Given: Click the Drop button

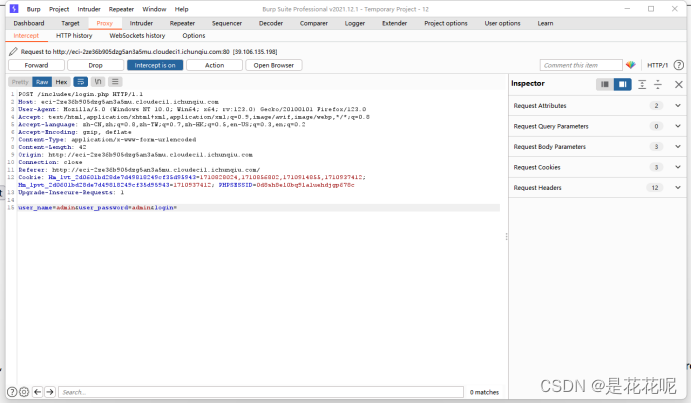Looking at the screenshot, I should (x=95, y=65).
